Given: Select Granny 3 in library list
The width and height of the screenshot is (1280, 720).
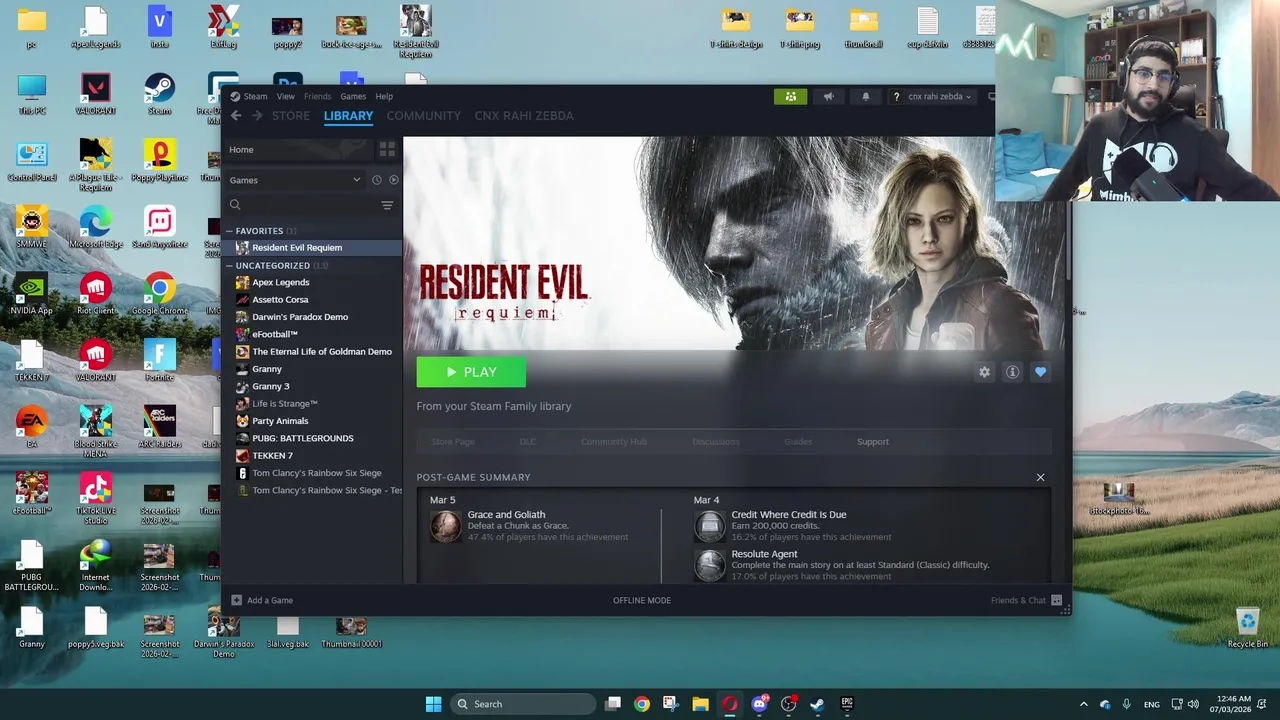Looking at the screenshot, I should [270, 386].
